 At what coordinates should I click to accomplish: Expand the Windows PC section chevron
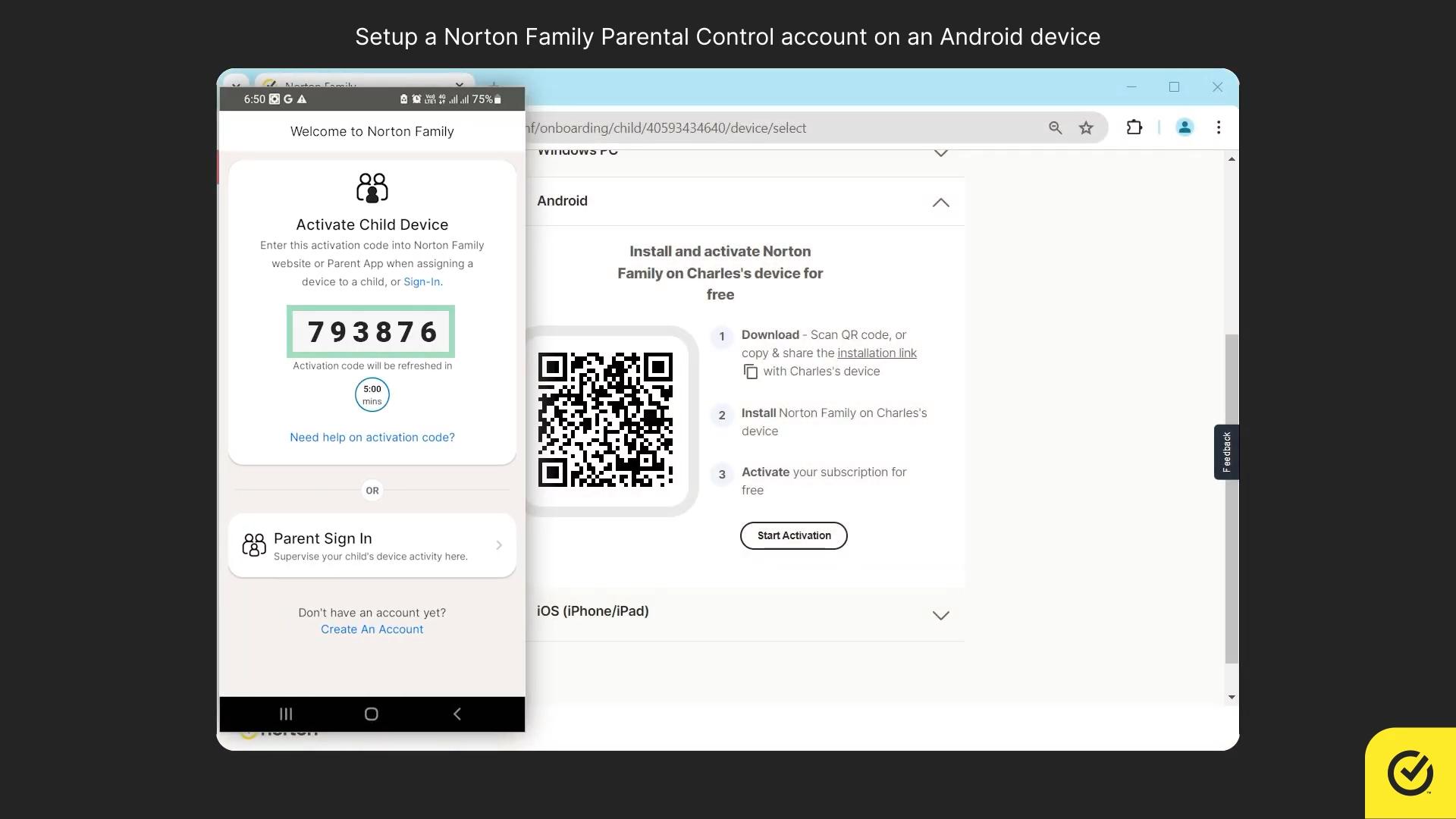pos(941,153)
